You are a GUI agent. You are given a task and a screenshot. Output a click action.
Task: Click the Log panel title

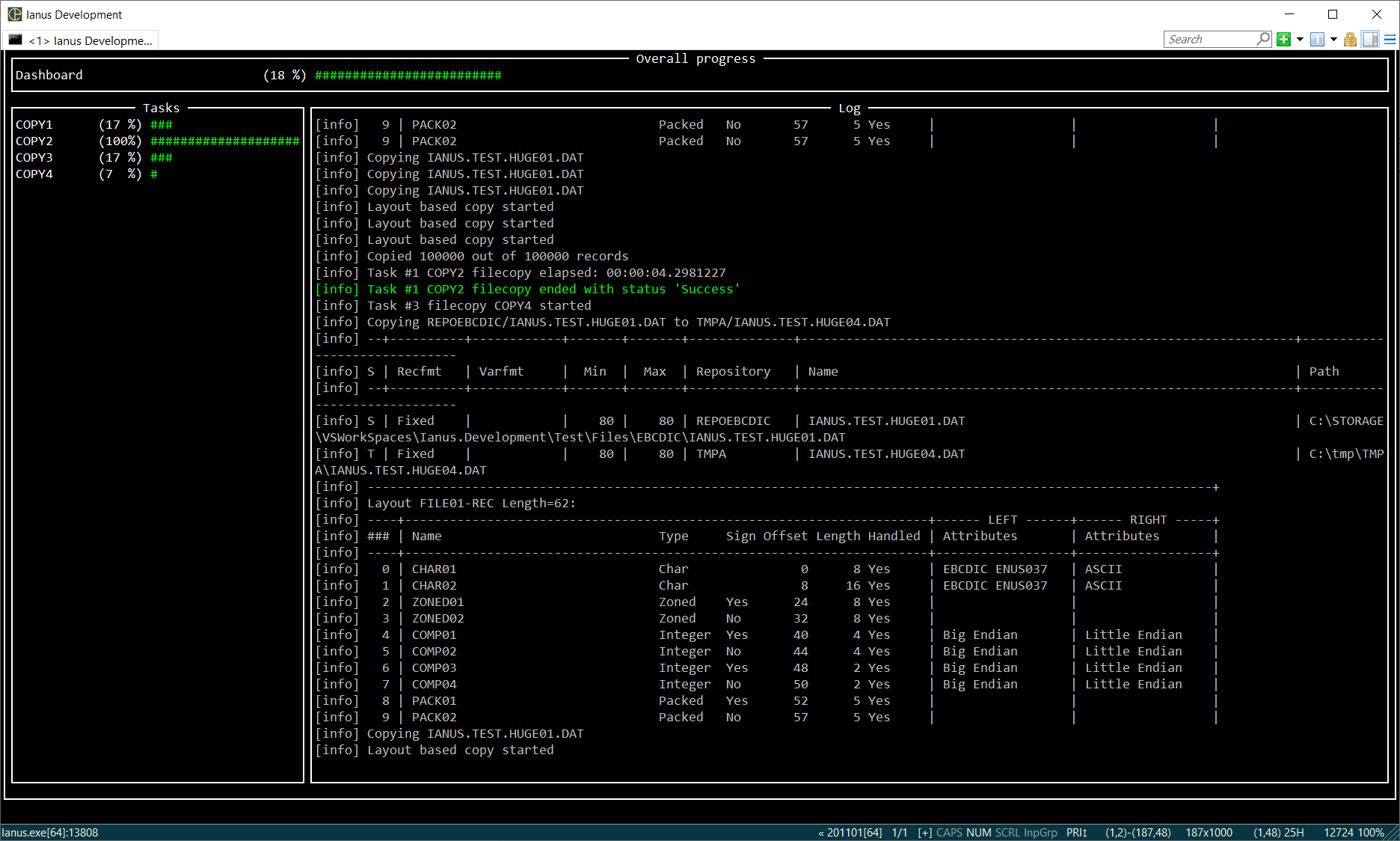[850, 108]
